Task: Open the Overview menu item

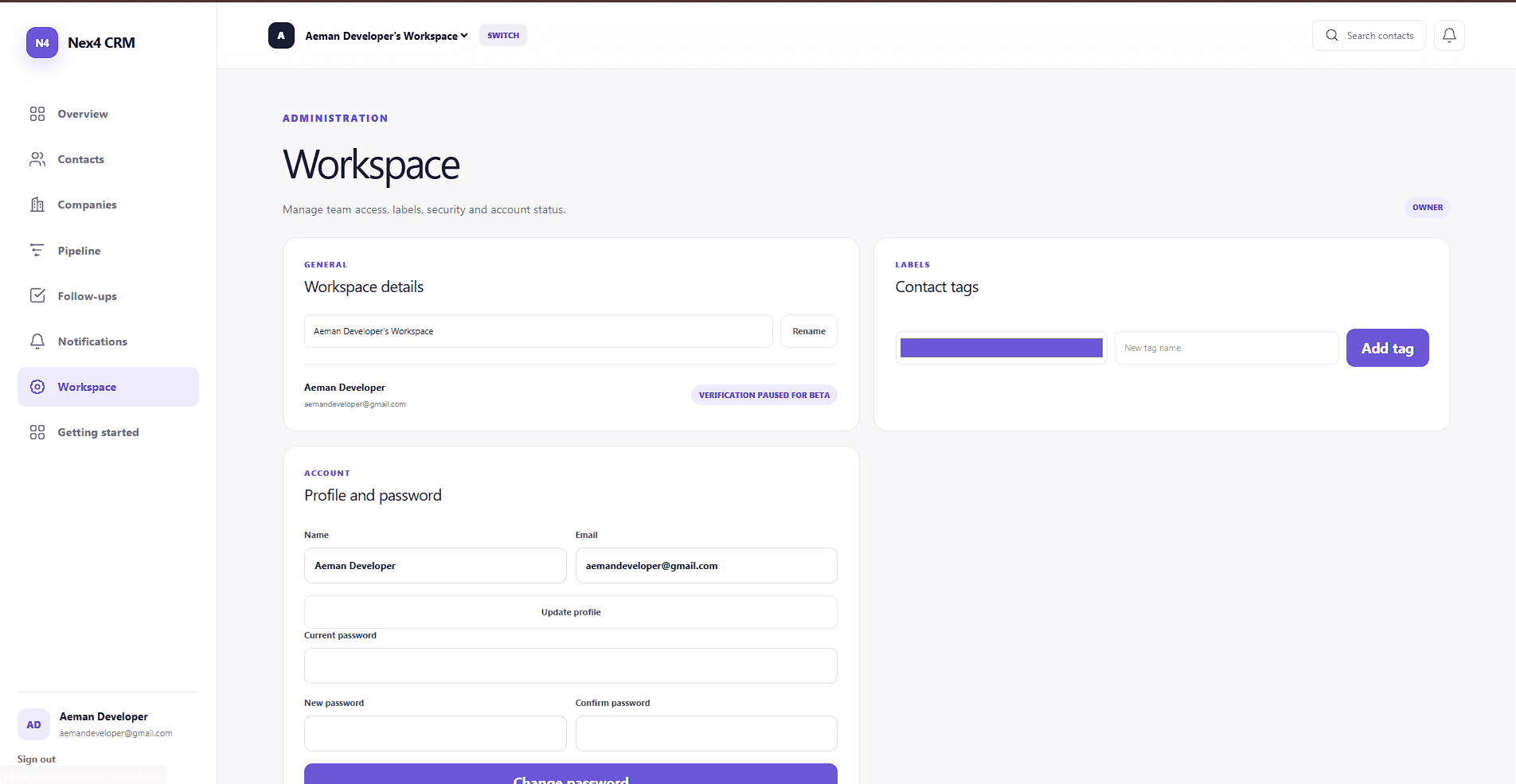Action: pos(108,114)
